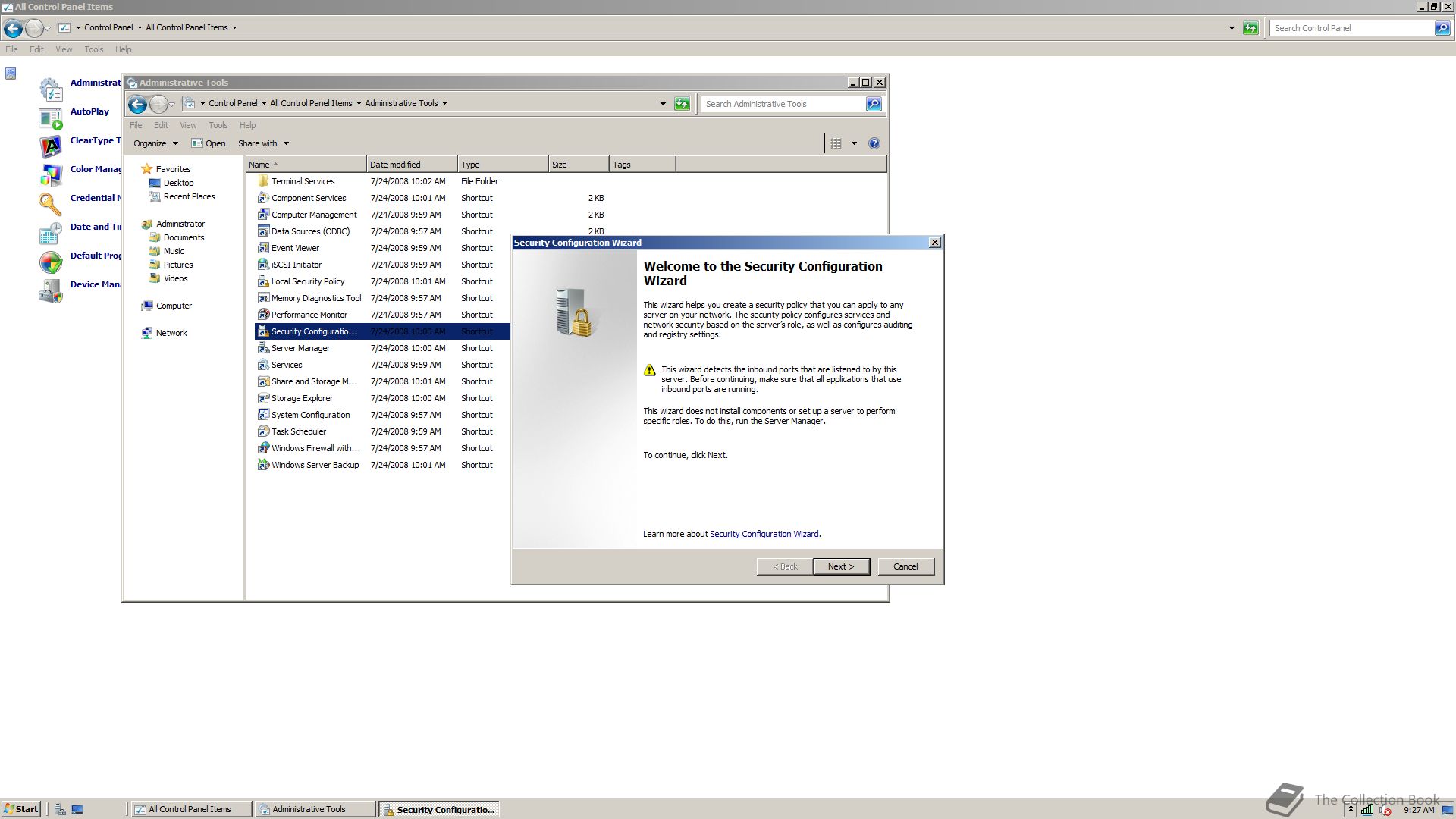This screenshot has height=819, width=1456.
Task: Click the ClearType Text Tuner icon
Action: (51, 147)
